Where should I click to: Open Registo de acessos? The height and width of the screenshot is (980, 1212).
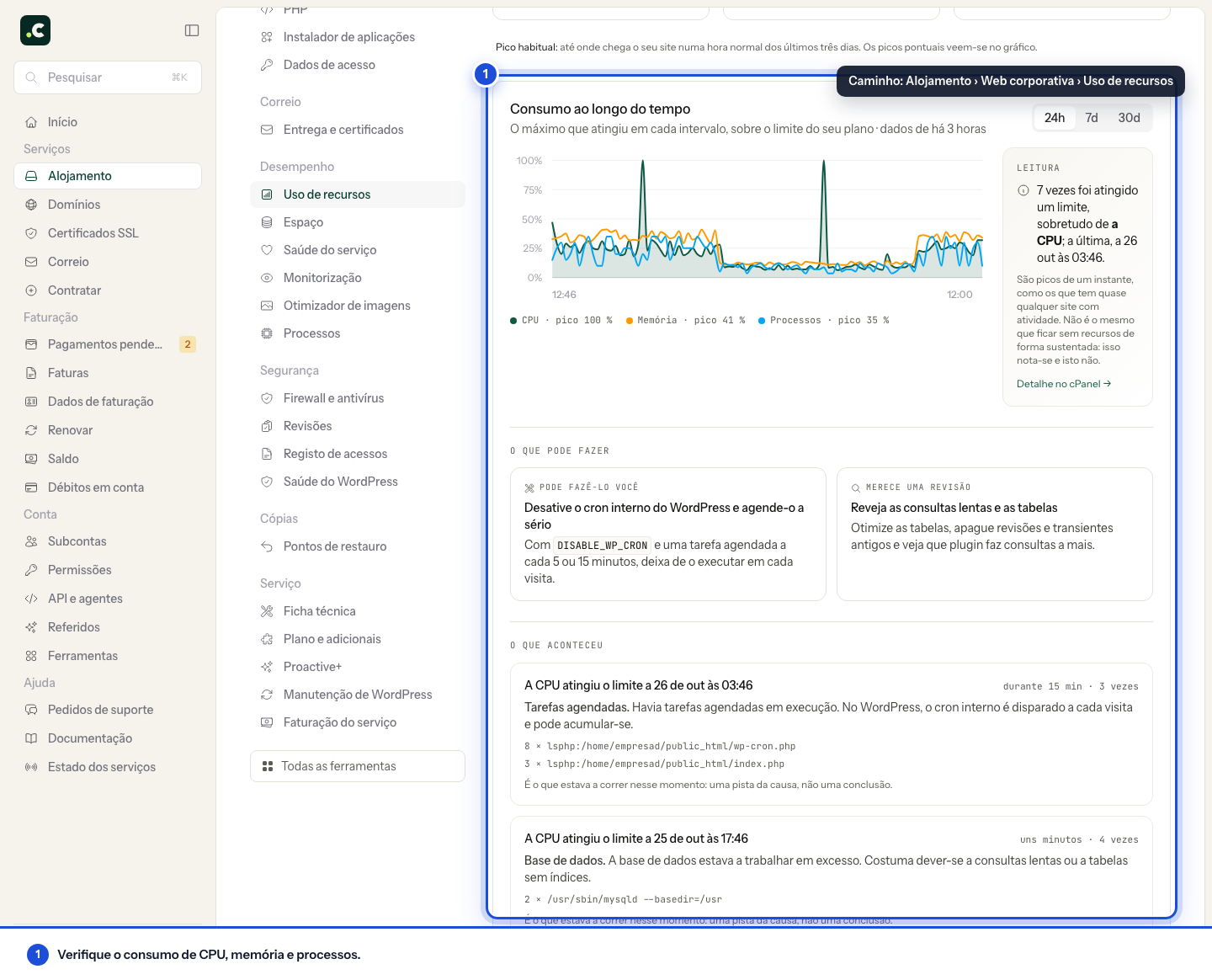[358, 454]
